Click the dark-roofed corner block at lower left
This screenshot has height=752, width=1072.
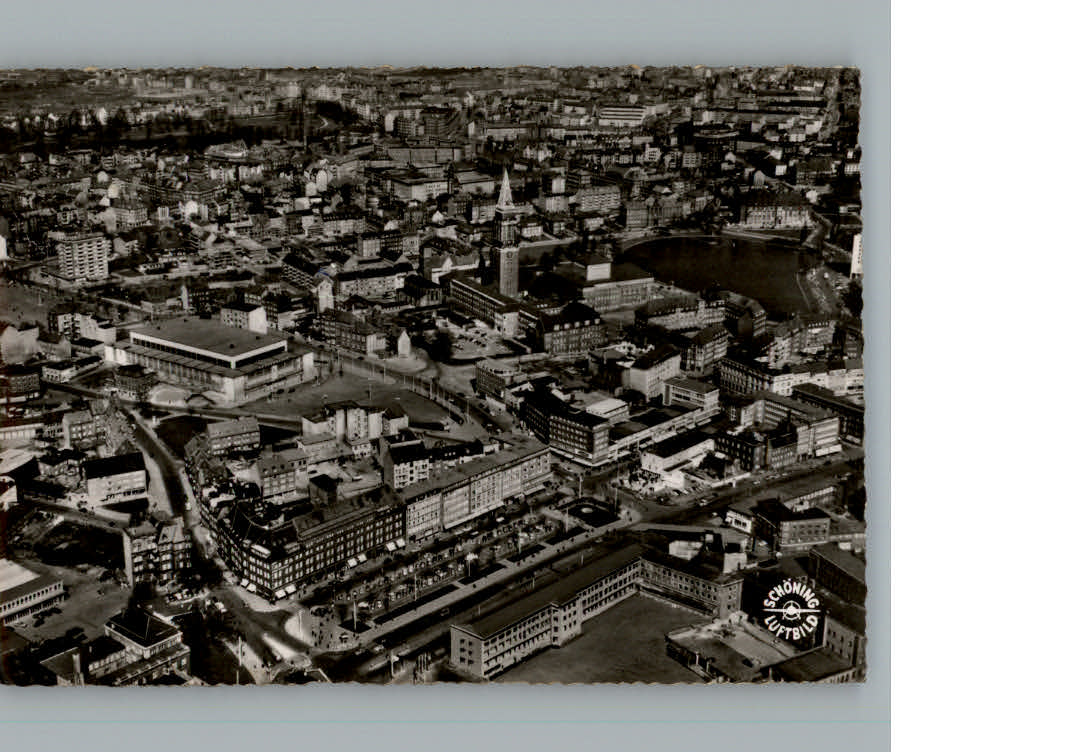point(300,545)
